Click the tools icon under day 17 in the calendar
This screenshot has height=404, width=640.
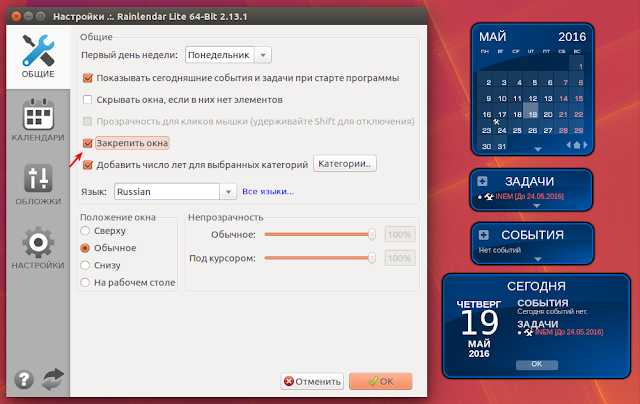coord(496,121)
